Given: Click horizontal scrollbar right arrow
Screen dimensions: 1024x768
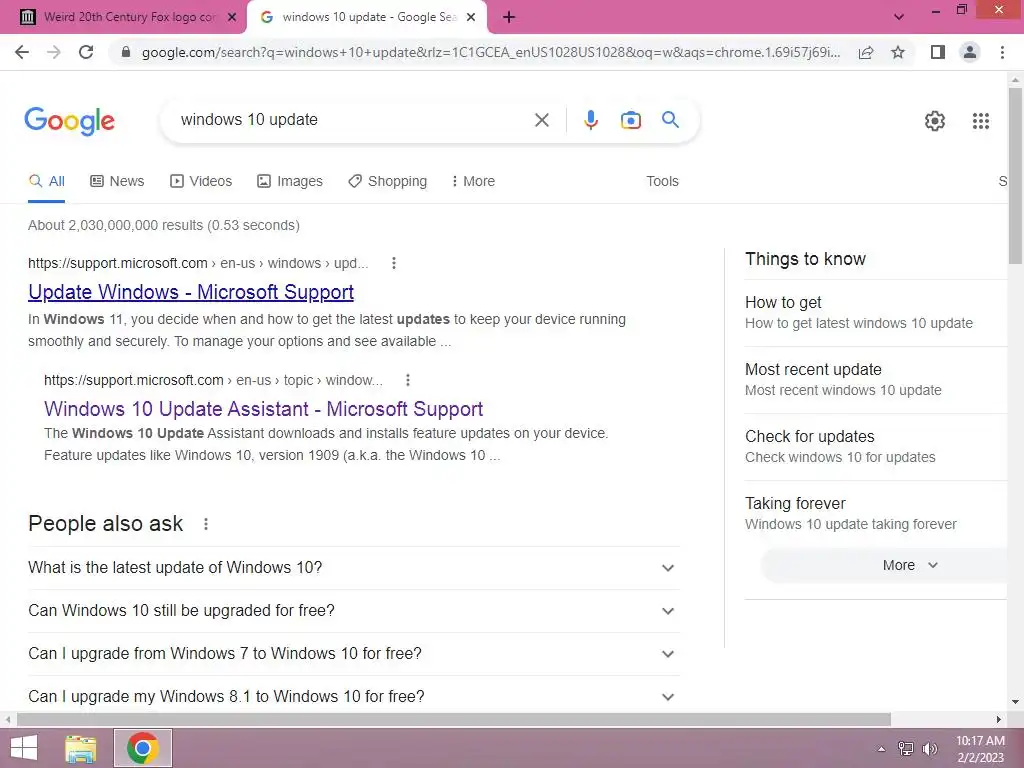Looking at the screenshot, I should pyautogui.click(x=999, y=720).
